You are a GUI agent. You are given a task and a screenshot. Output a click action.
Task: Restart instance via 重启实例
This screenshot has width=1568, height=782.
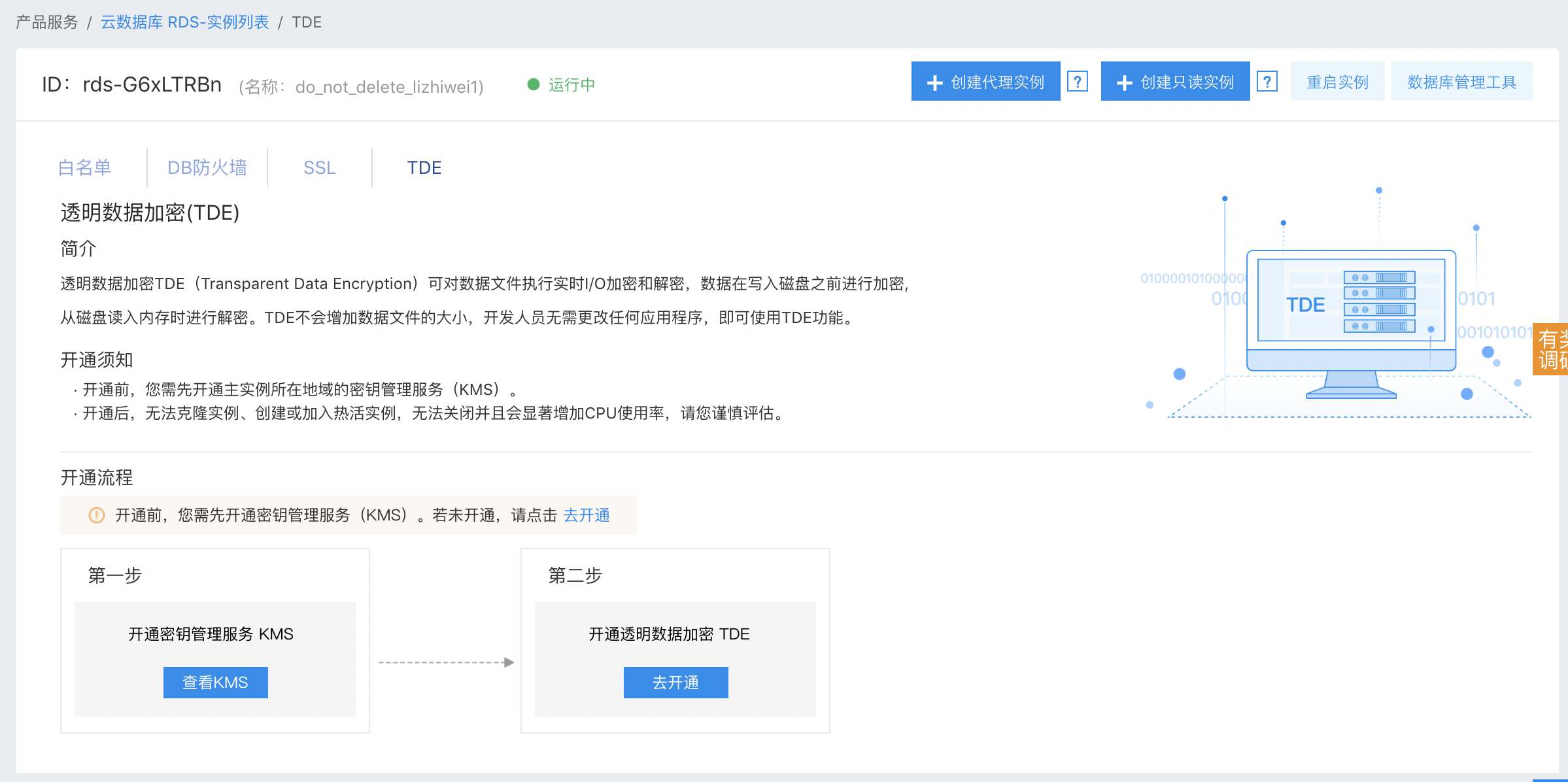click(x=1337, y=82)
